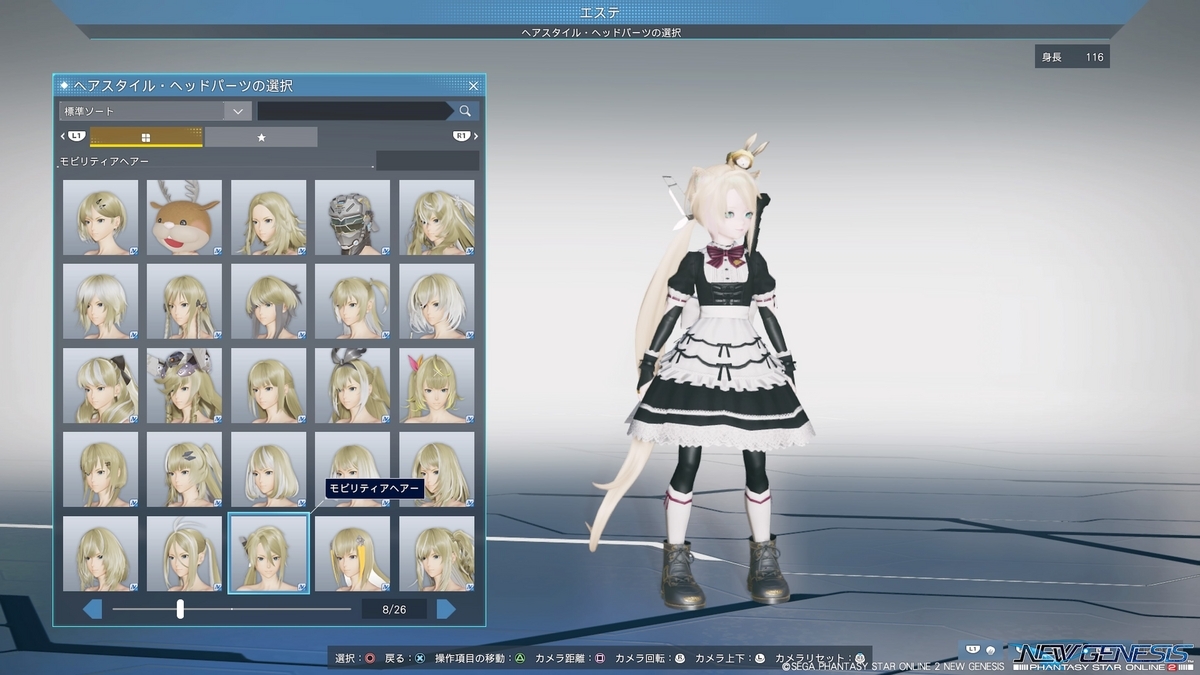Click the L1 previous tab arrow
This screenshot has height=675, width=1200.
click(x=73, y=136)
